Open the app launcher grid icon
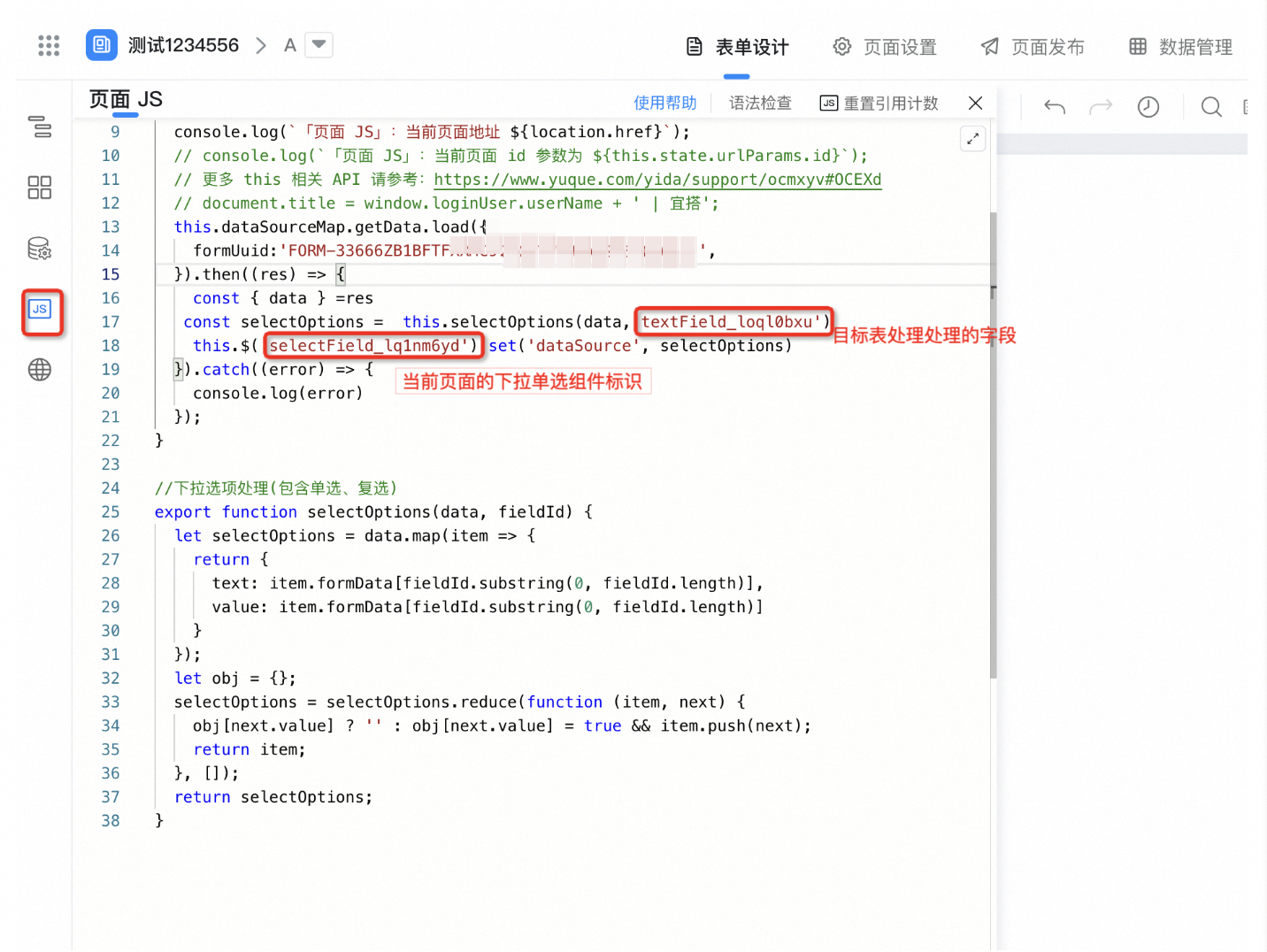 click(49, 45)
